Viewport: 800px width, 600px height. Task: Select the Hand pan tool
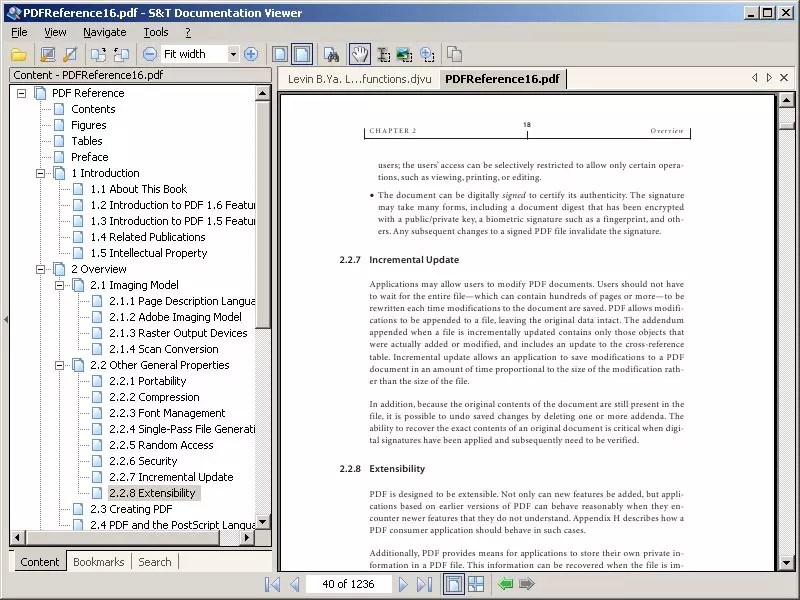360,54
